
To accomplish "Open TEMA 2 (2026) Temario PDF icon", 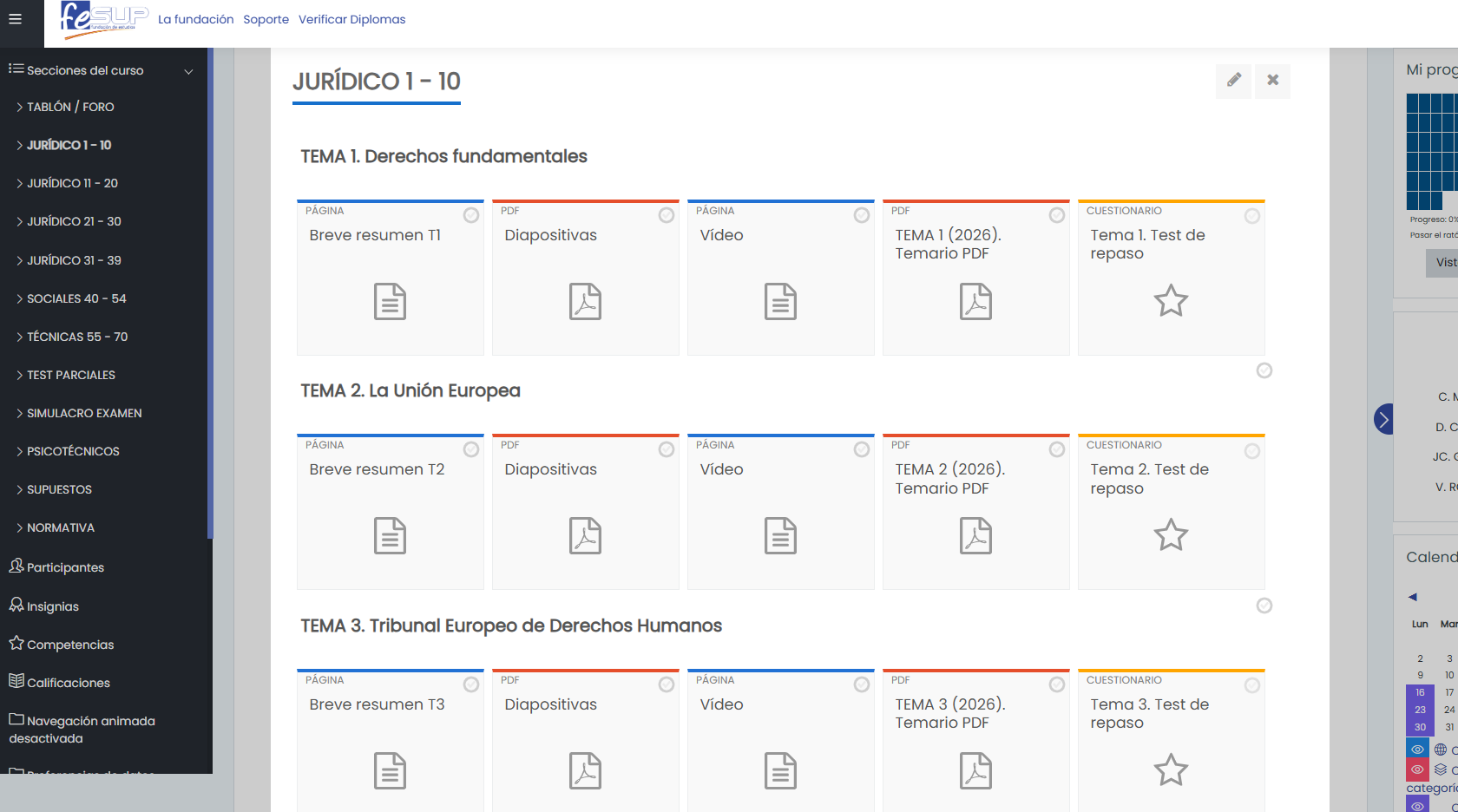I will (975, 536).
